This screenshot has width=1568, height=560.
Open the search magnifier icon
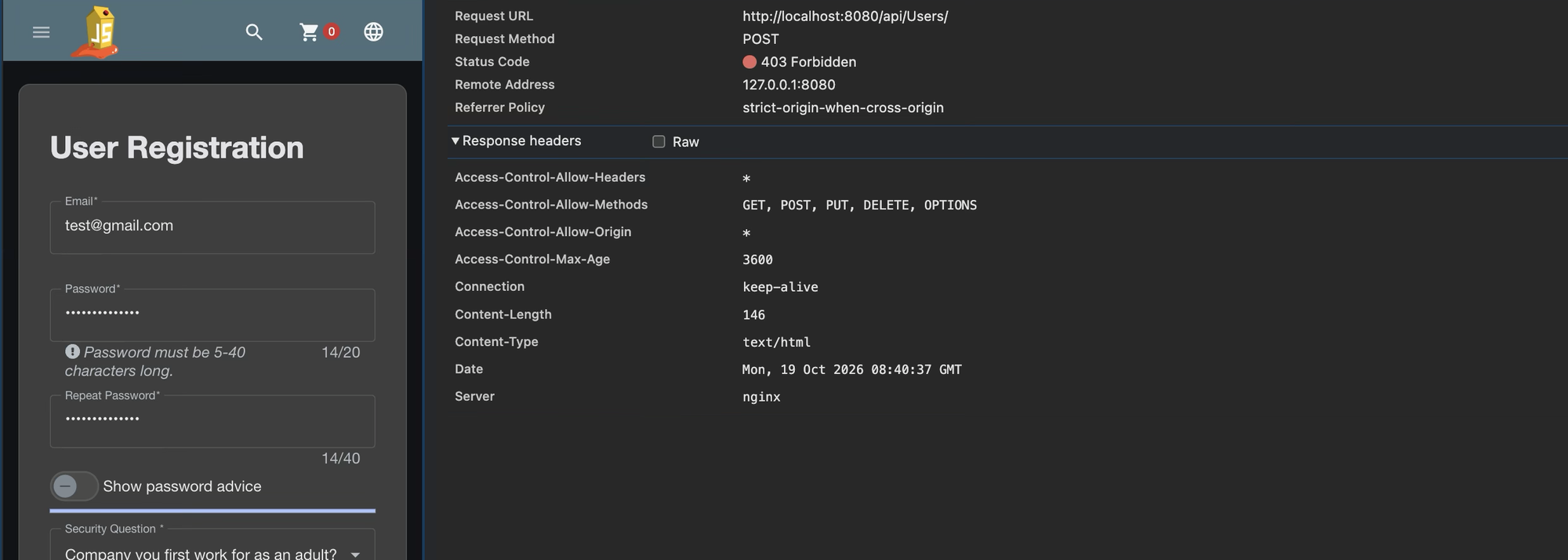point(254,32)
